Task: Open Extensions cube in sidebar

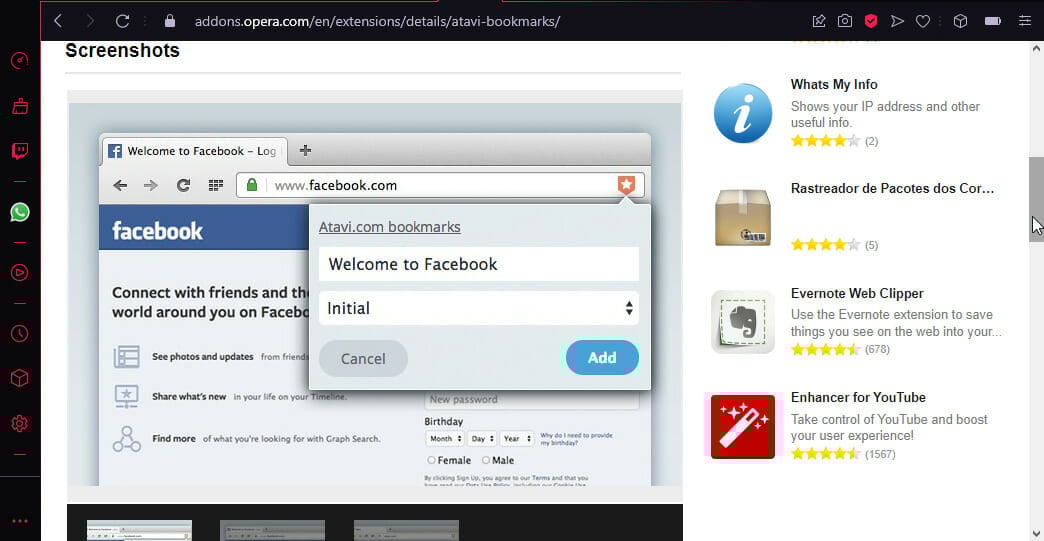Action: click(x=20, y=378)
